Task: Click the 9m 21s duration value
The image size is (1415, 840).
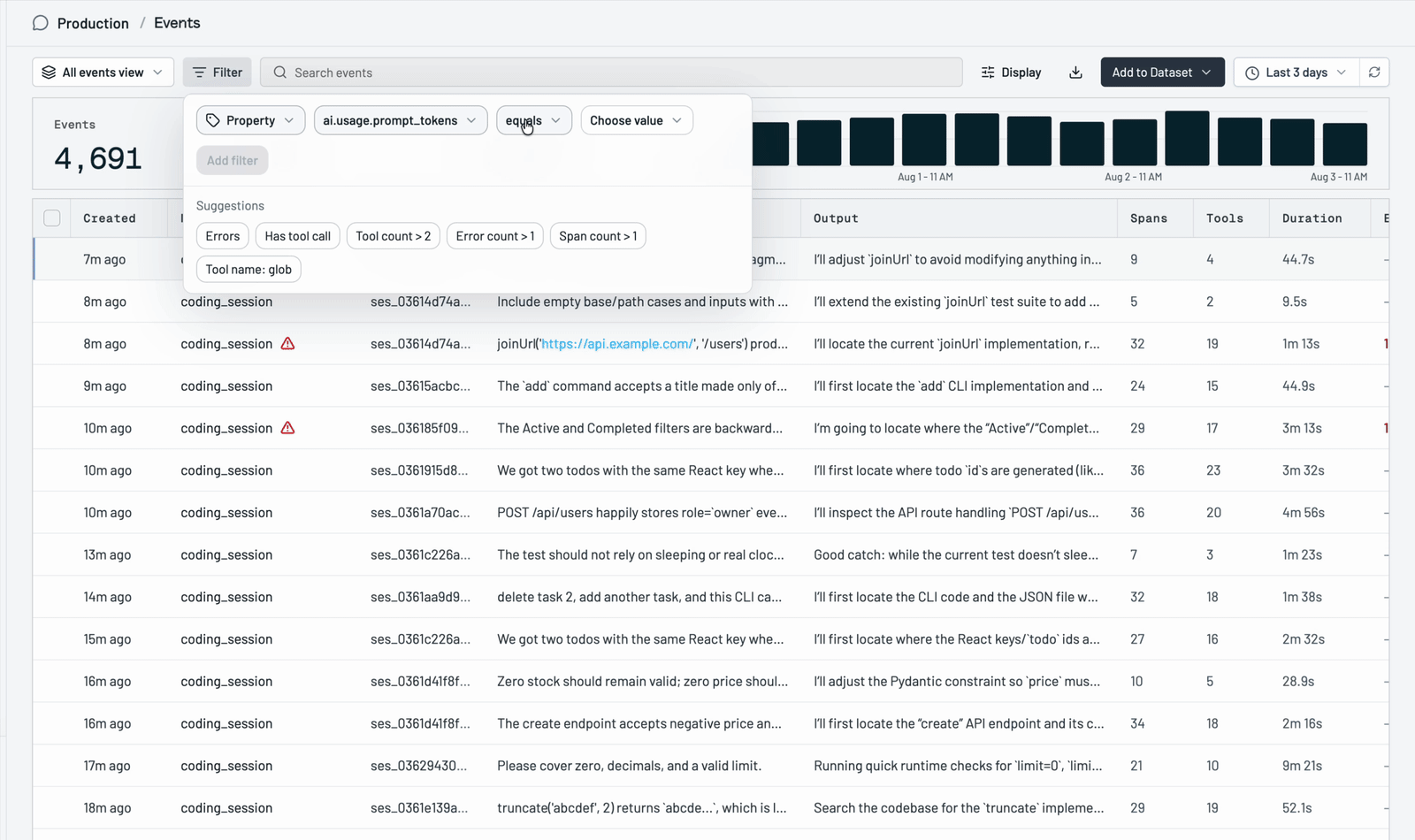Action: tap(1302, 766)
